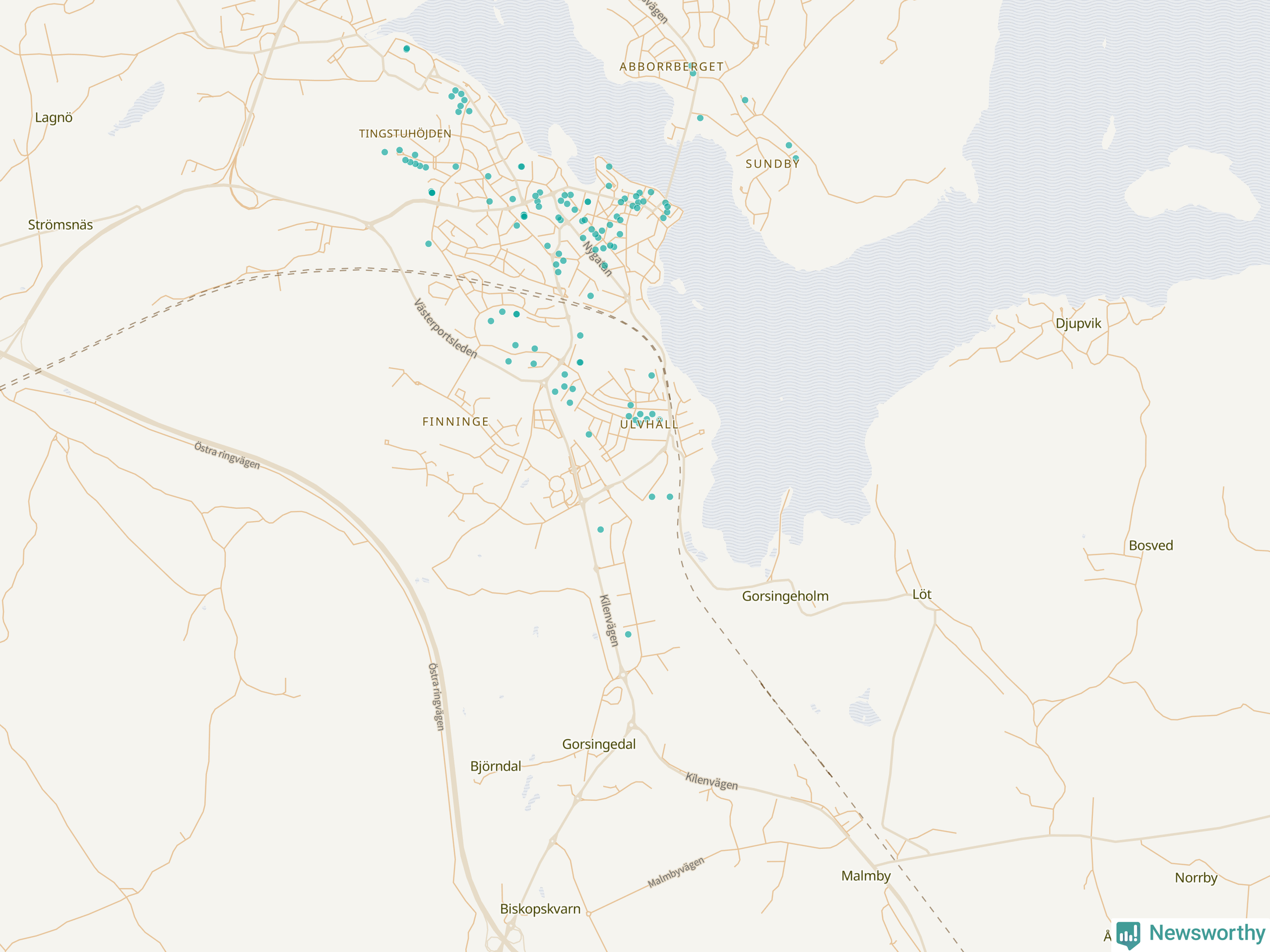Select the Biskopskvarn place label

540,909
